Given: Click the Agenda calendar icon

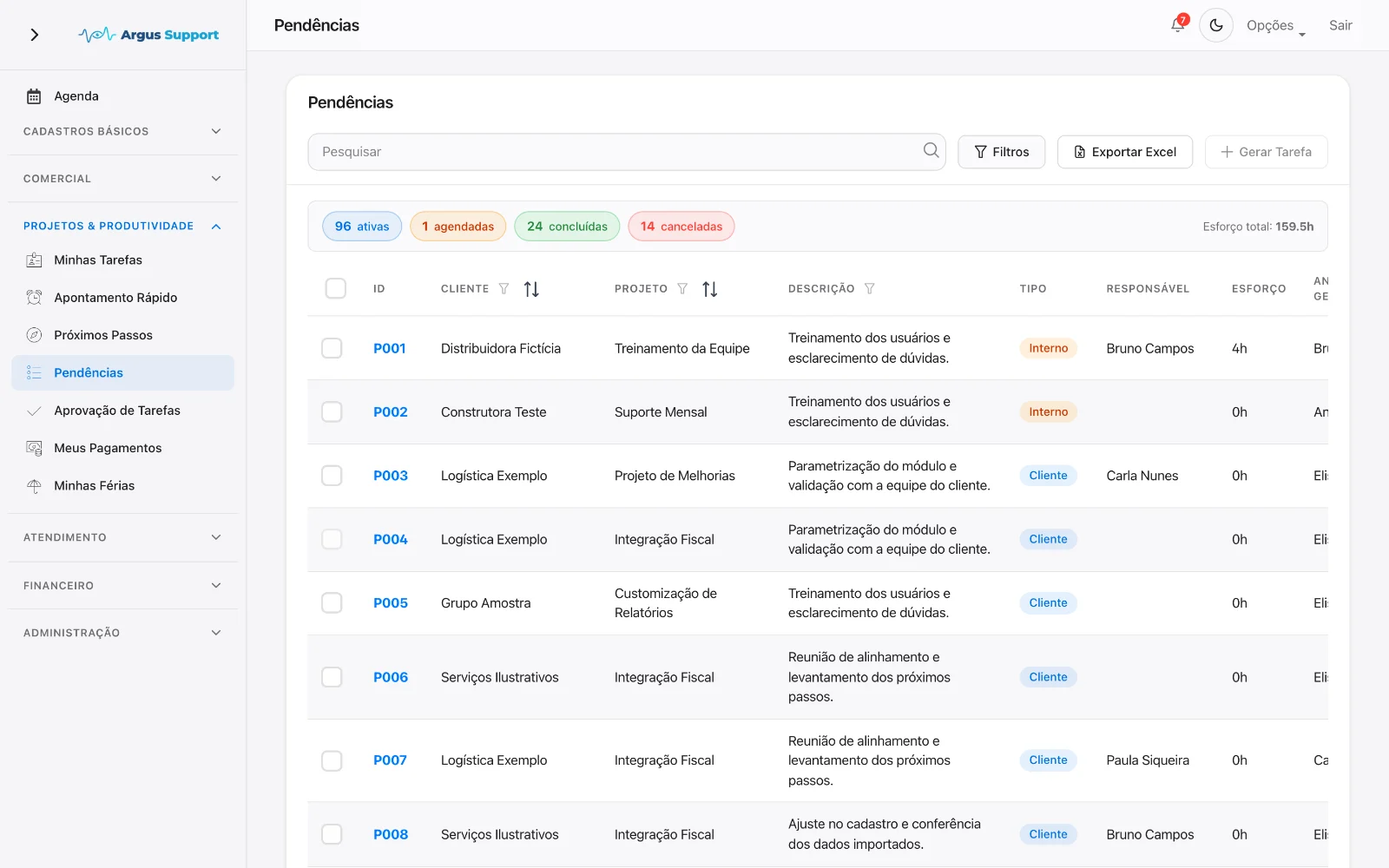Looking at the screenshot, I should (34, 96).
